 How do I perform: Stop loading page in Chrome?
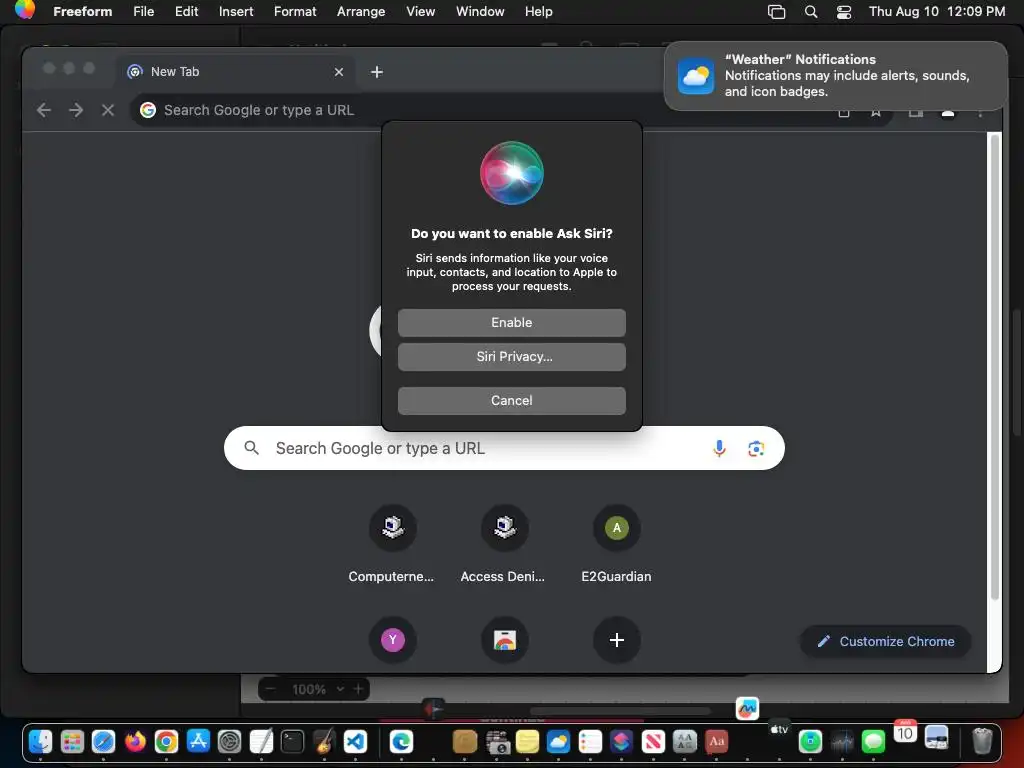(108, 110)
